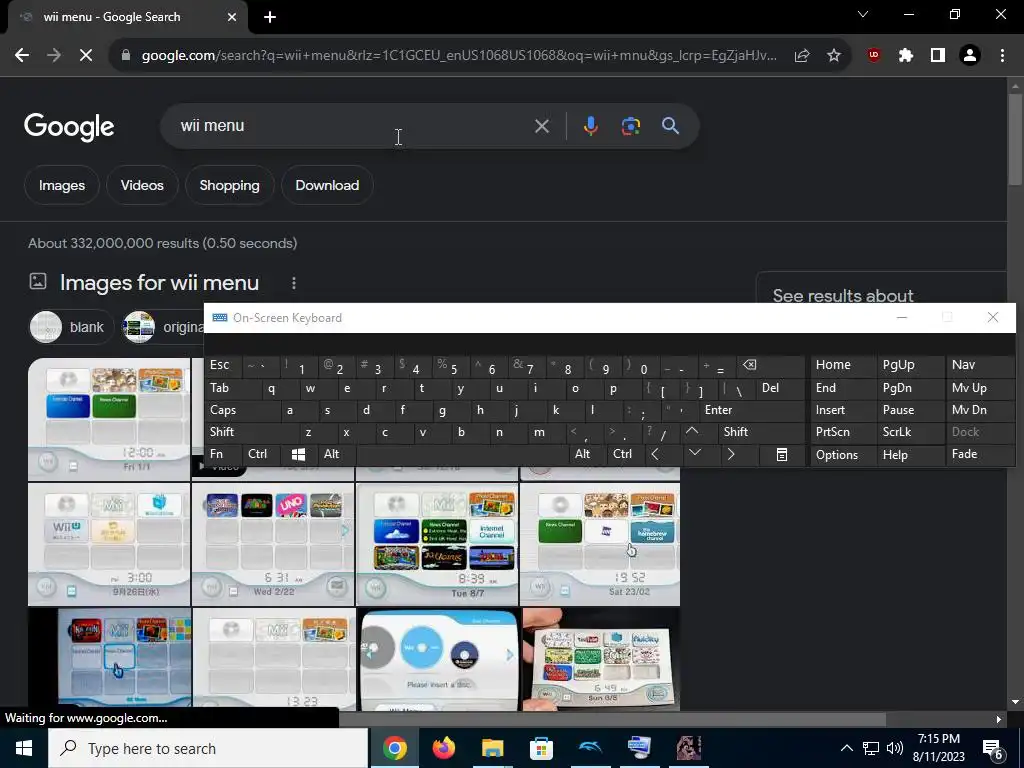The width and height of the screenshot is (1024, 768).
Task: Click the vertical page scrollbar thumb
Action: point(1015,140)
